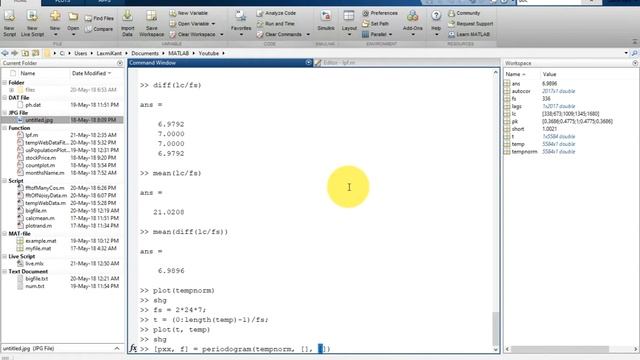The width and height of the screenshot is (640, 360).
Task: Click Clear Commands in the toolstrip
Action: point(283,34)
